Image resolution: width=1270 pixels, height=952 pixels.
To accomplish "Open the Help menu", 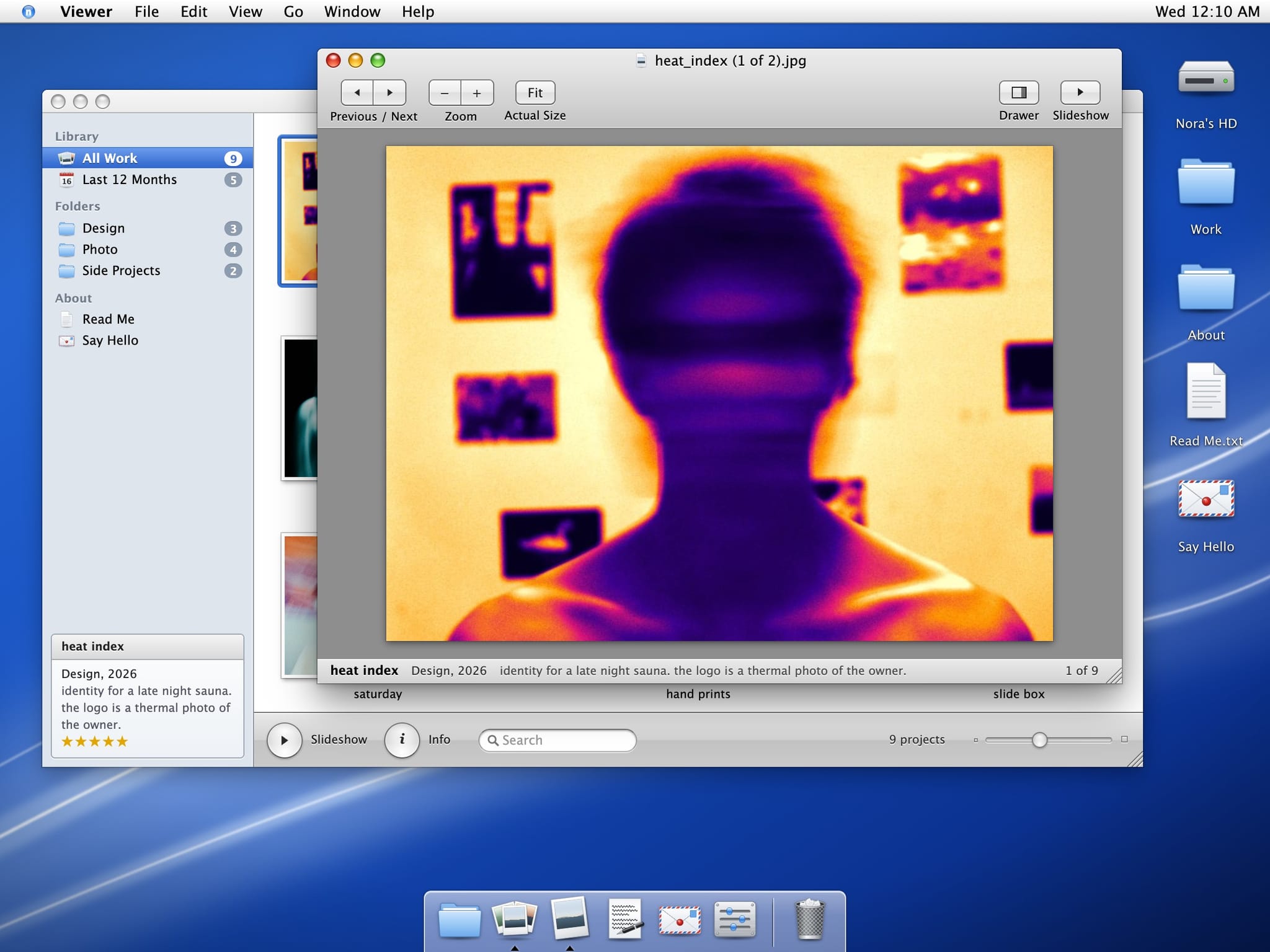I will coord(418,12).
